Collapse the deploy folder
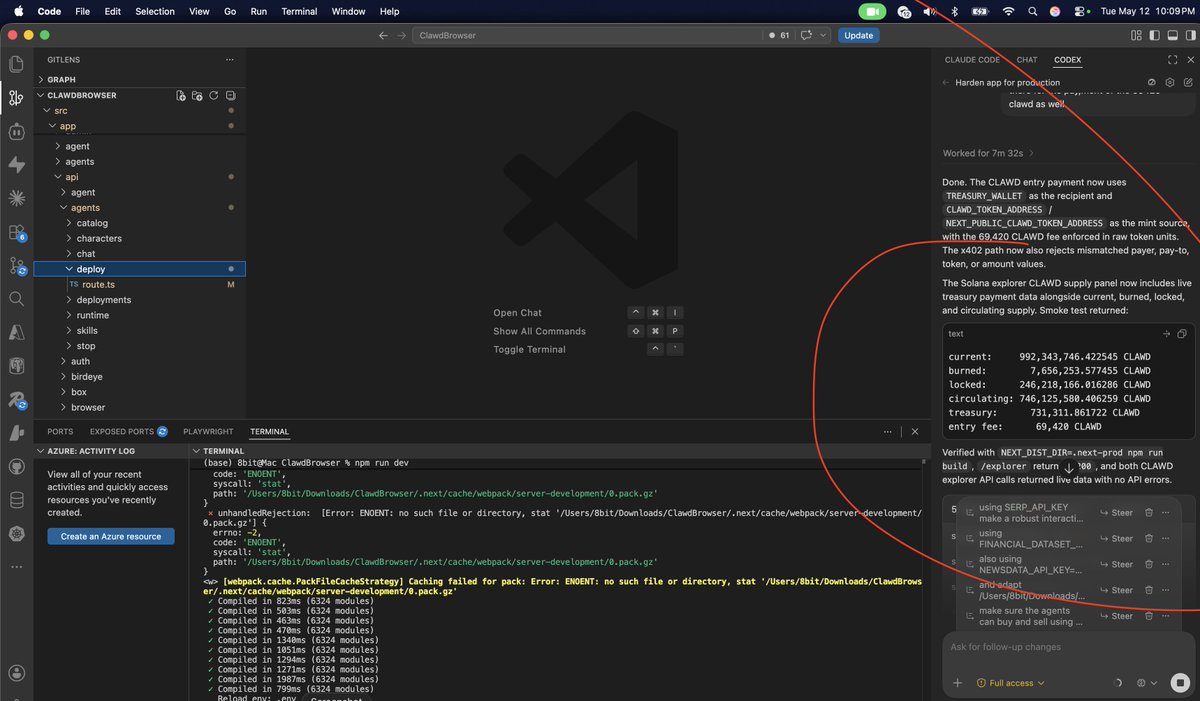The width and height of the screenshot is (1200, 701). point(139,269)
